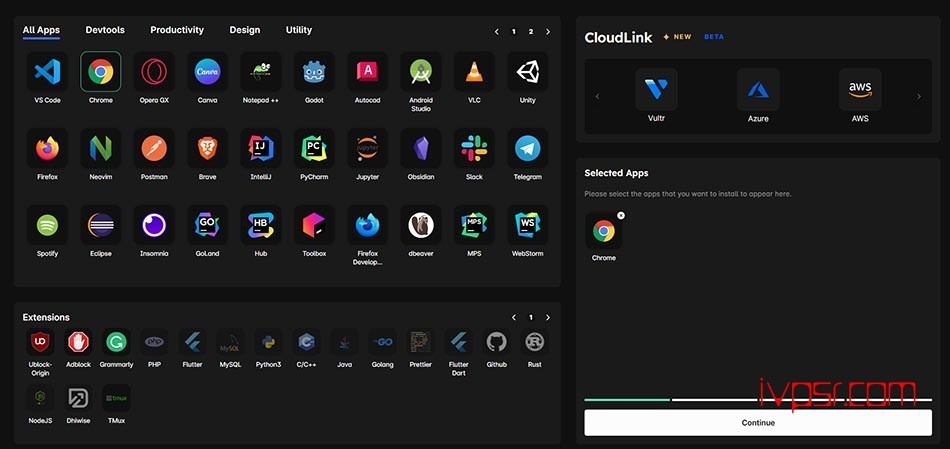Viewport: 950px width, 449px height.
Task: Select the Flutter Dart extension
Action: tap(459, 342)
